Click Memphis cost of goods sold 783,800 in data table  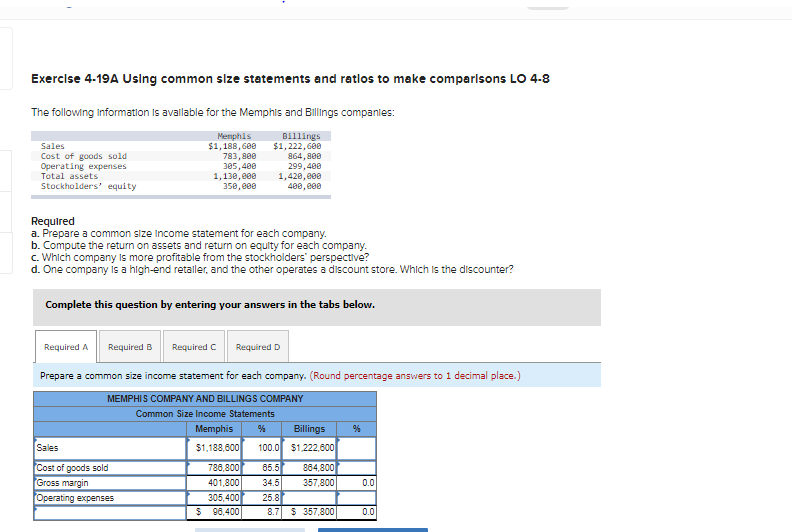pos(239,156)
